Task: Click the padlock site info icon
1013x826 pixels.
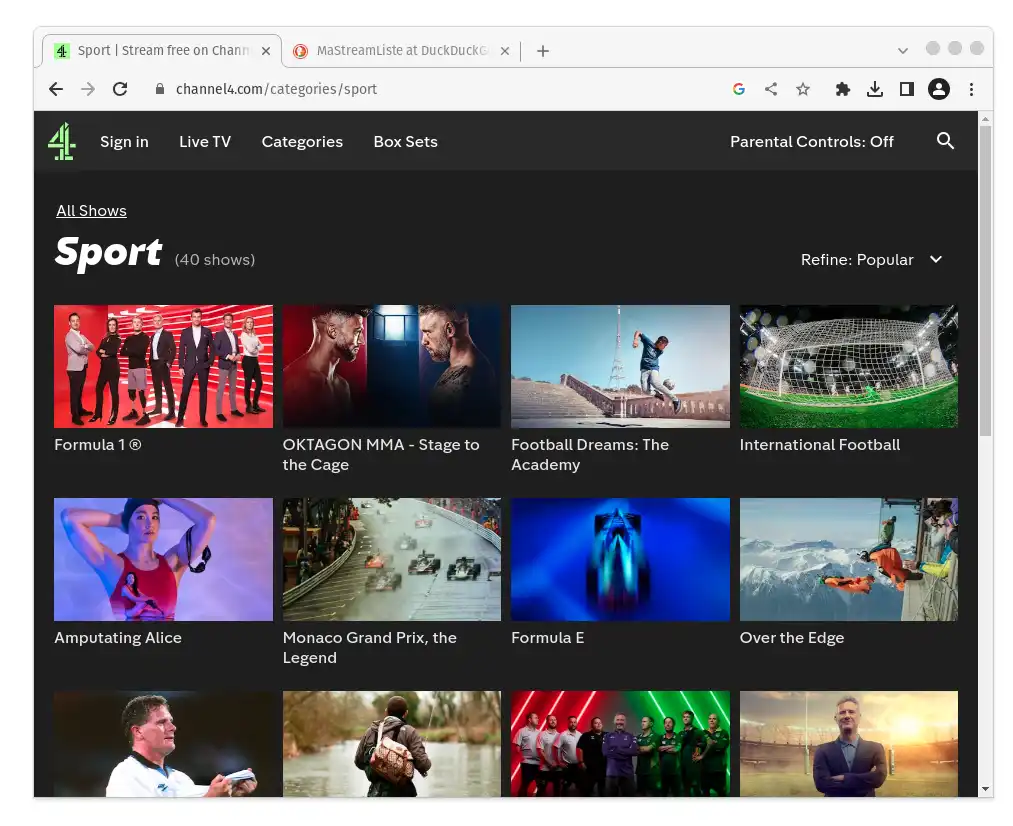Action: tap(160, 88)
